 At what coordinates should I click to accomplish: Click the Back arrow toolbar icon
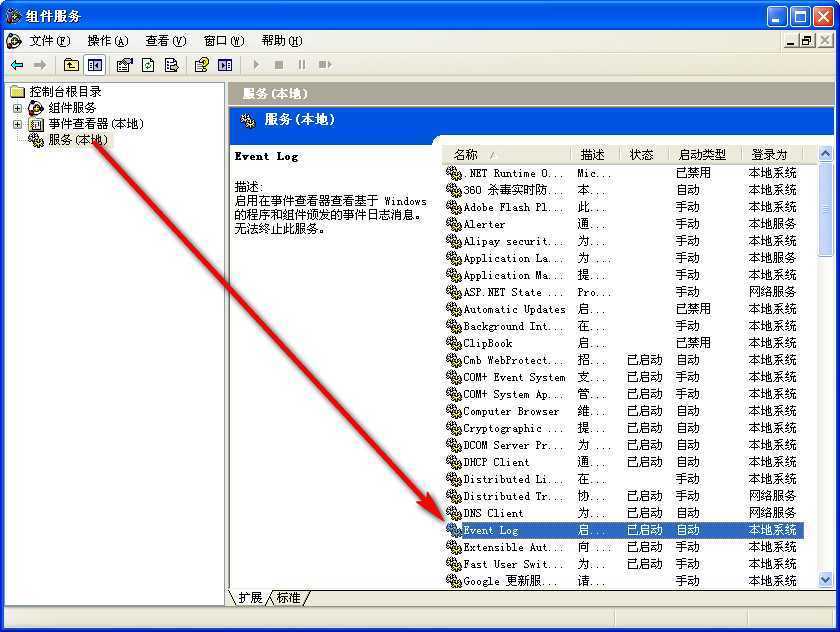(17, 65)
